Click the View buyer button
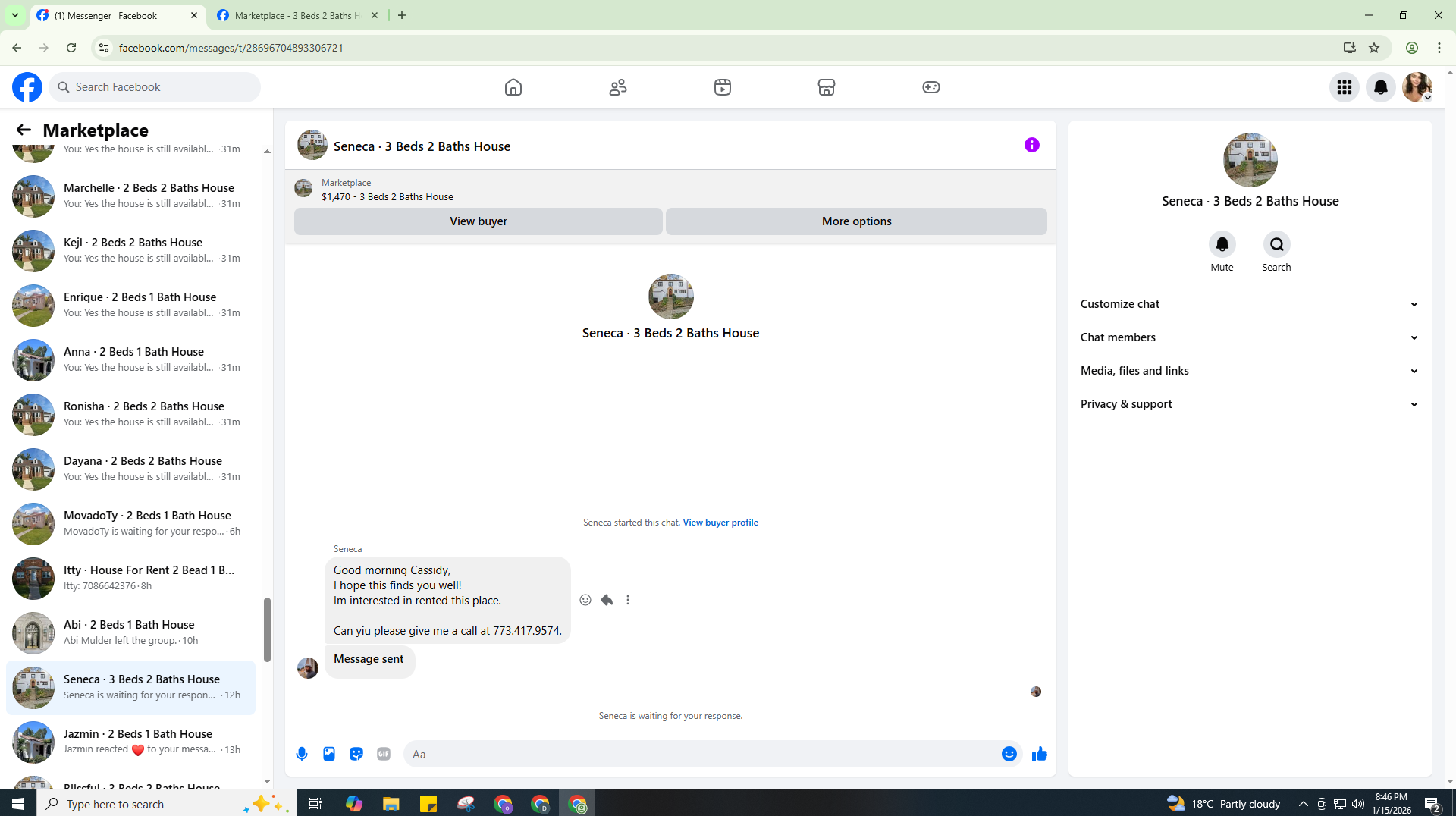The width and height of the screenshot is (1456, 816). click(x=479, y=221)
